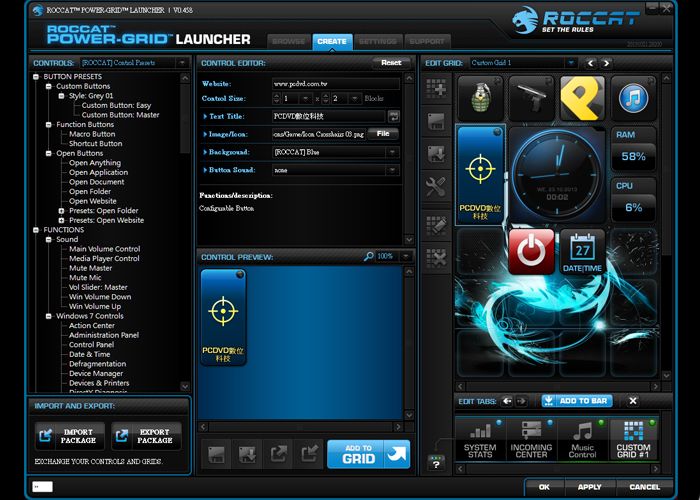Screen dimensions: 700x500
Task: Collapse the Custom Buttons tree node
Action: pyautogui.click(x=48, y=86)
